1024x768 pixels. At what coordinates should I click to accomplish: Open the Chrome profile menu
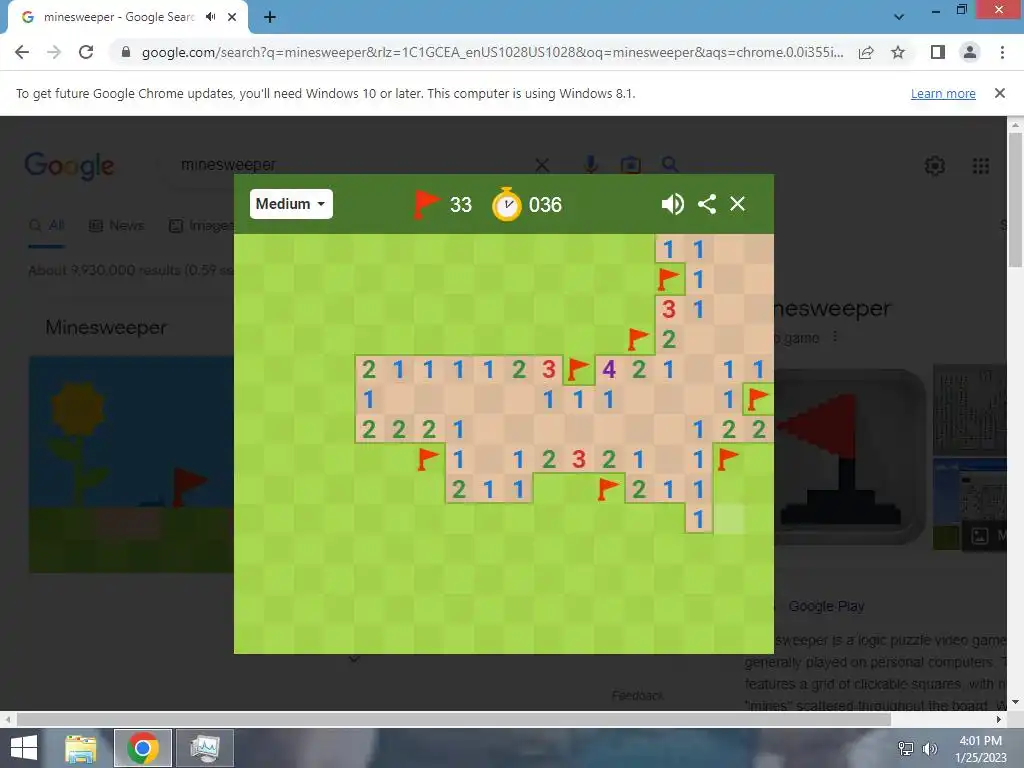pyautogui.click(x=970, y=52)
